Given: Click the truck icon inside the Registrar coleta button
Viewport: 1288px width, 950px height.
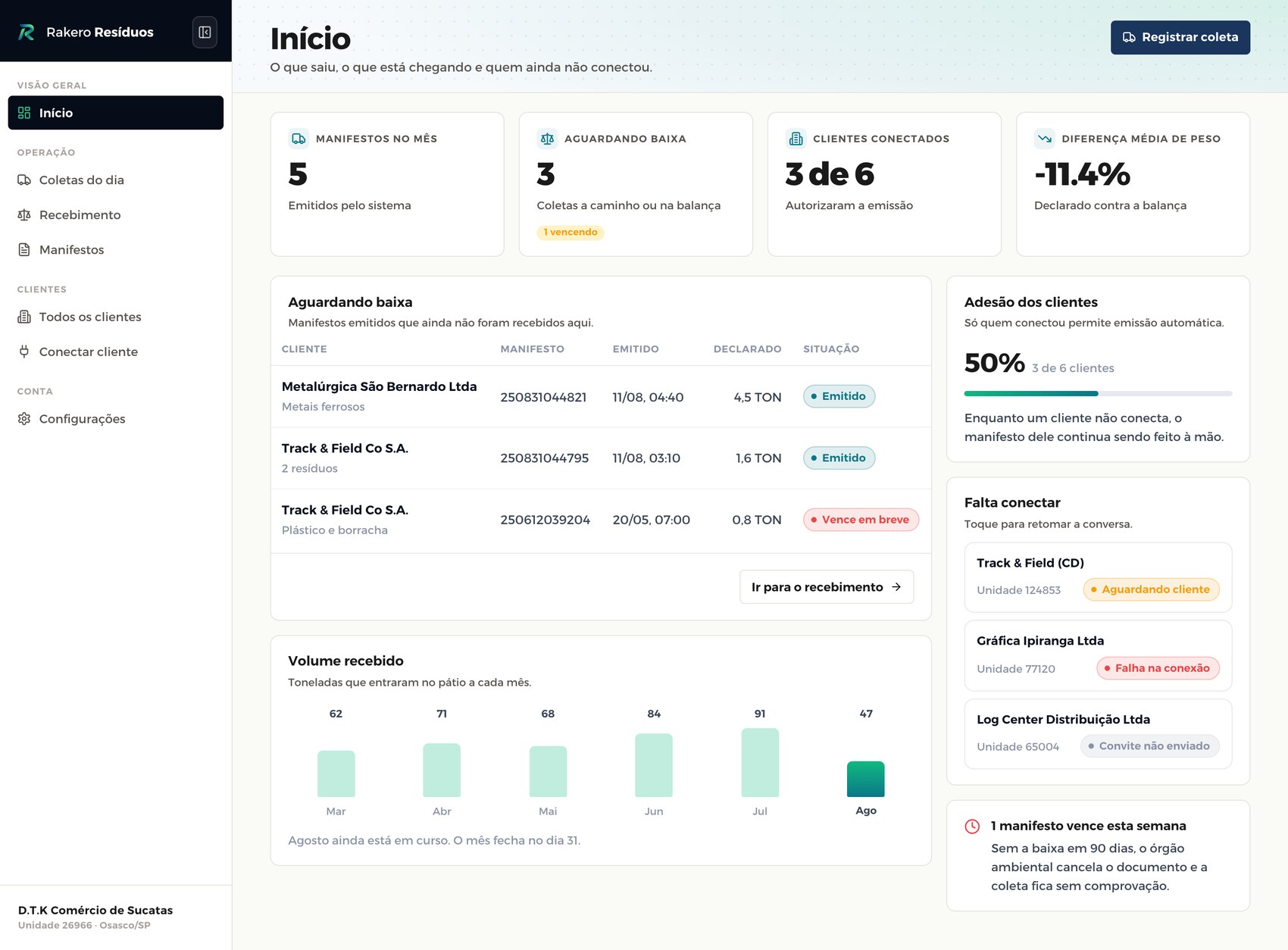Looking at the screenshot, I should pos(1129,37).
